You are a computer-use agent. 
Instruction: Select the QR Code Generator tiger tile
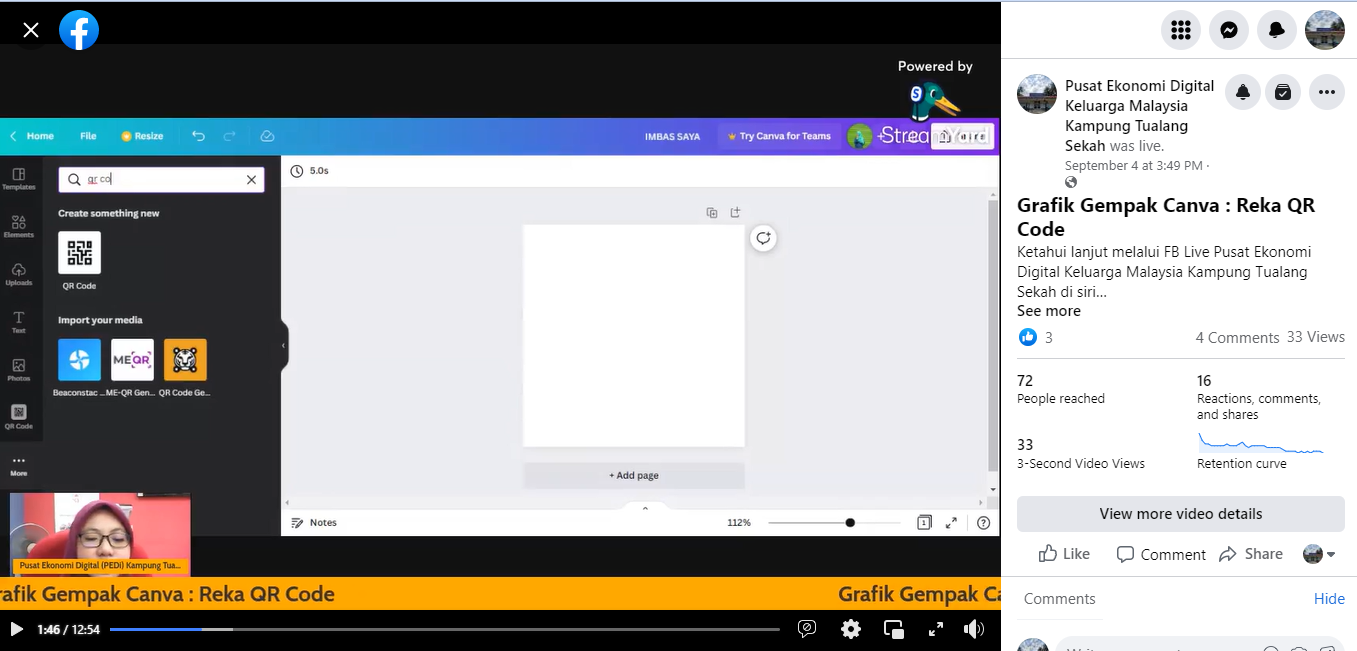(x=185, y=360)
